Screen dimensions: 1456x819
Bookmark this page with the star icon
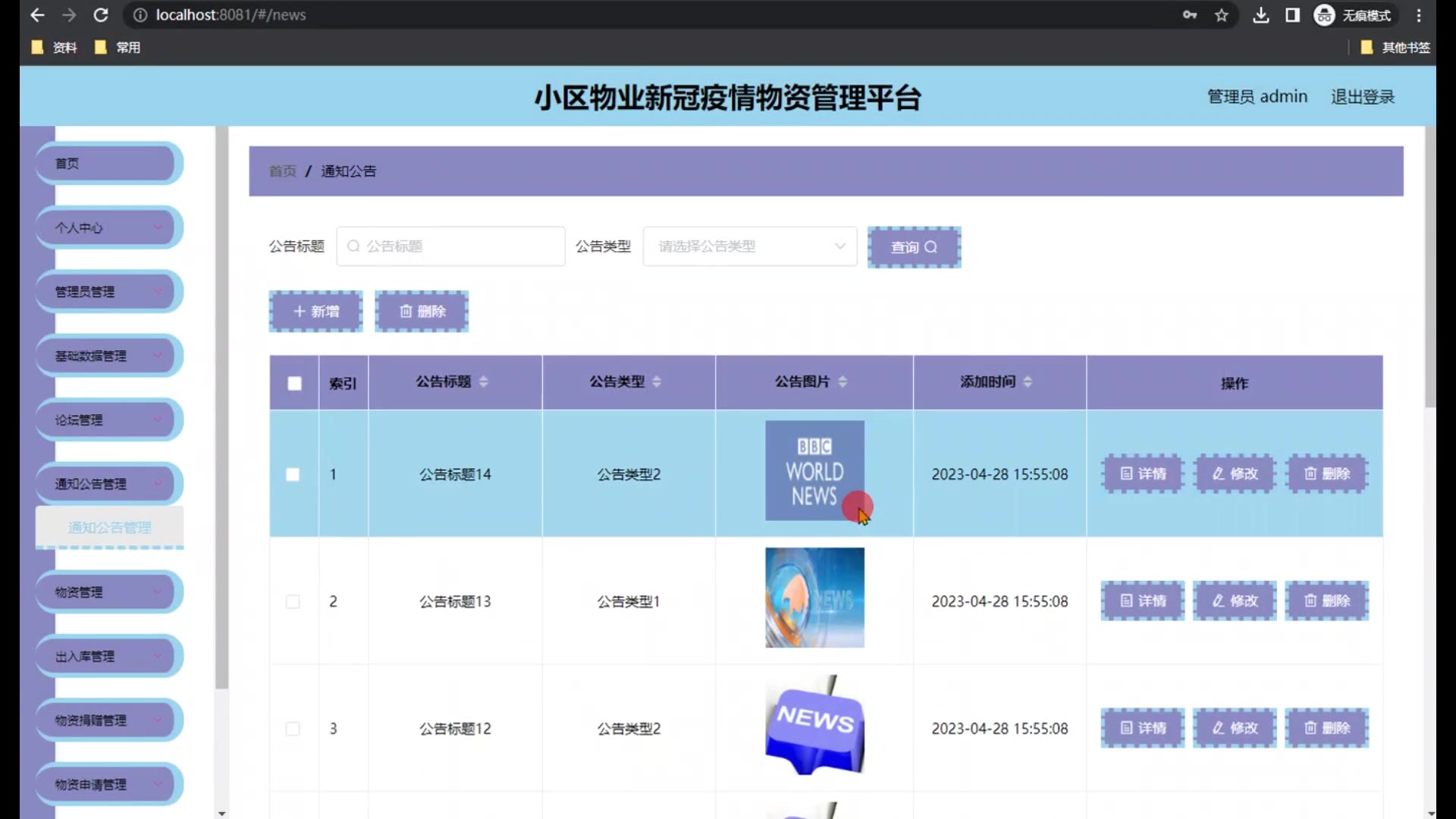(1221, 15)
